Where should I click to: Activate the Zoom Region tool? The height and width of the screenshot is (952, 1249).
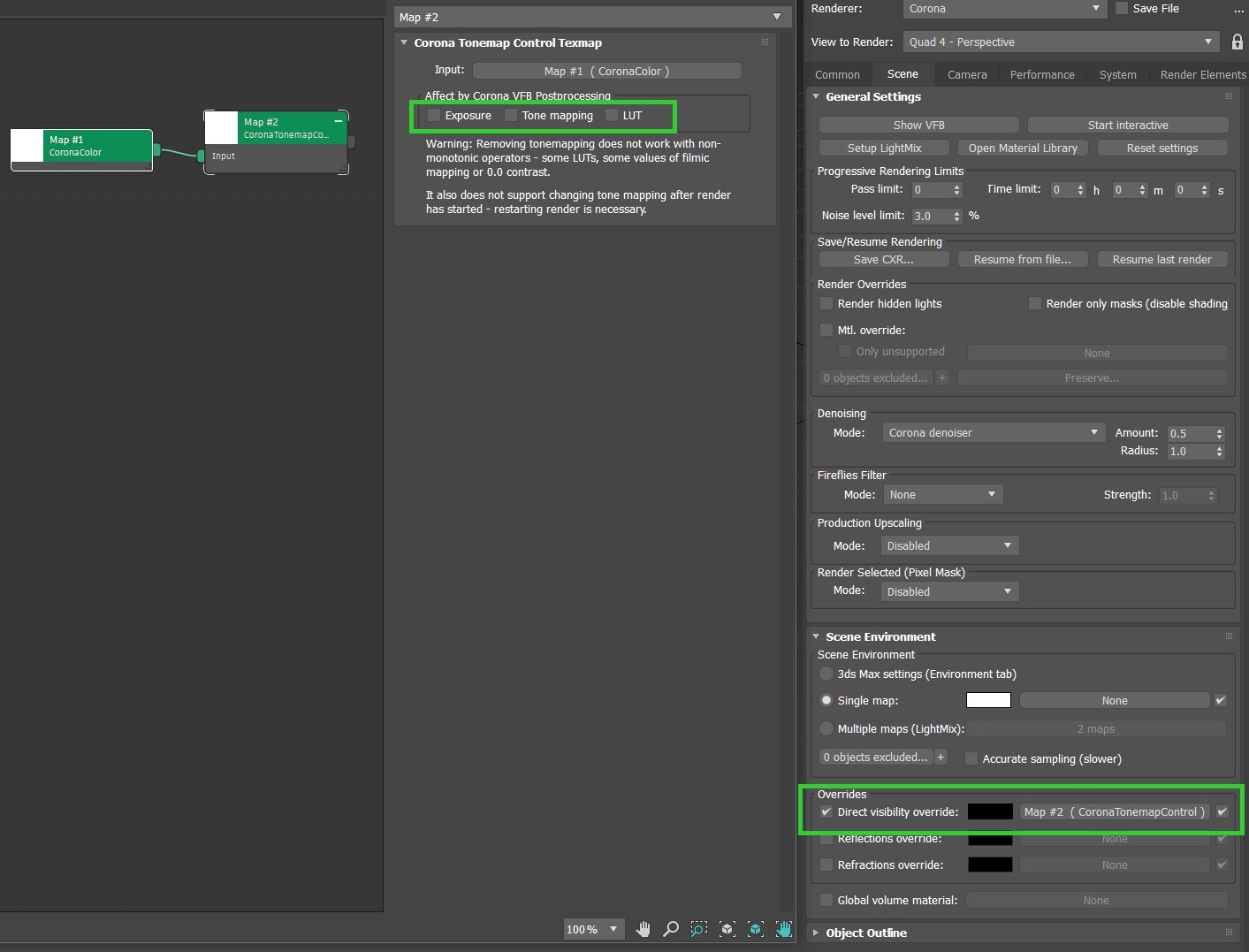698,929
